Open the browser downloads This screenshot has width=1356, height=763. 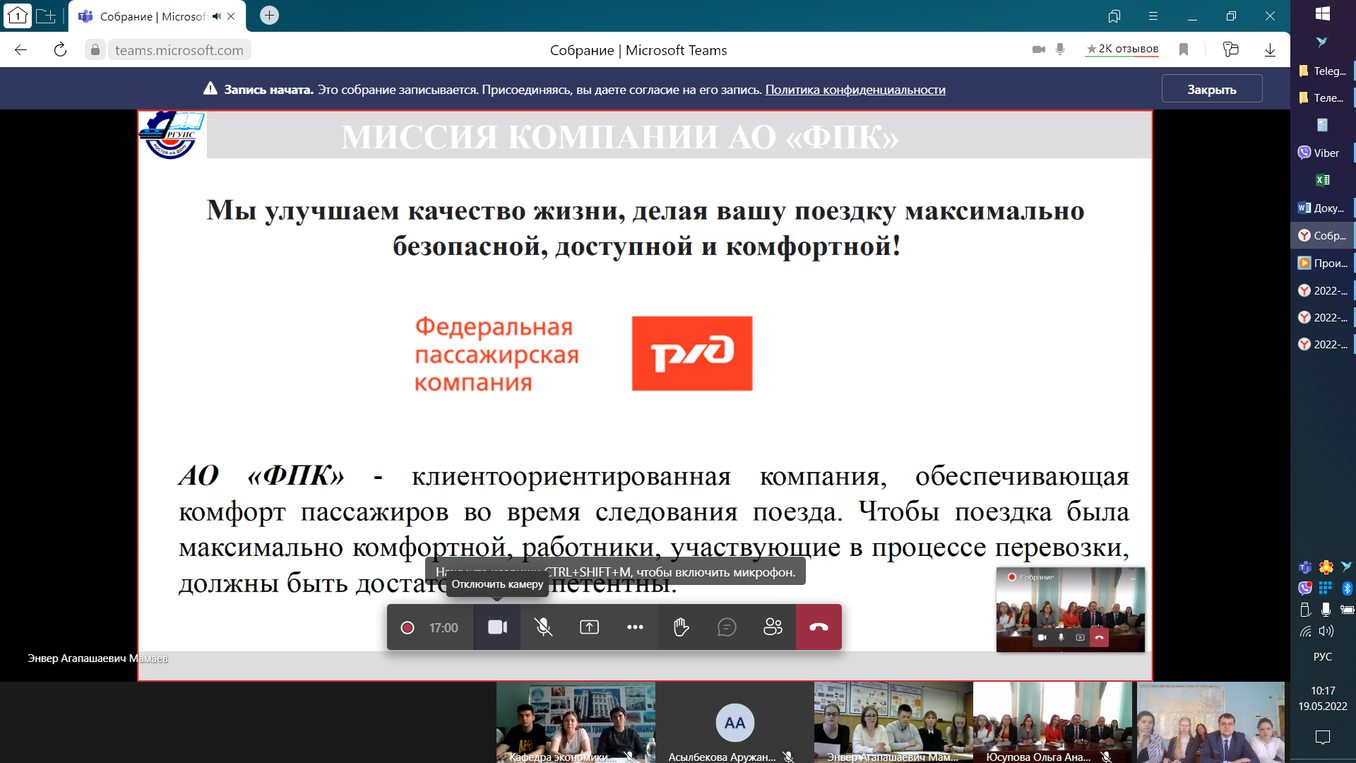(x=1270, y=50)
